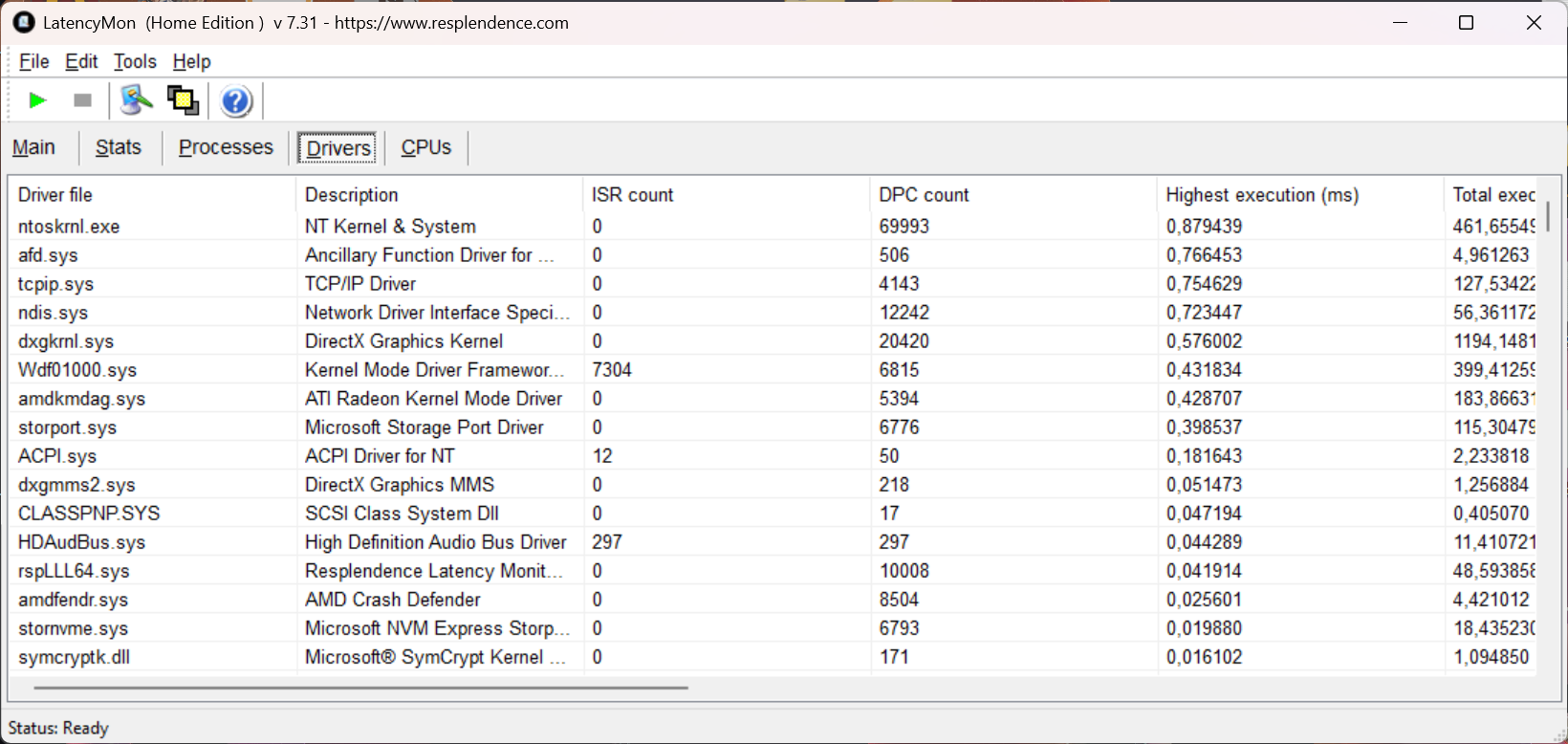Sort by the Highest execution (ms) column header
Screen dimensions: 1568x744
point(1262,195)
